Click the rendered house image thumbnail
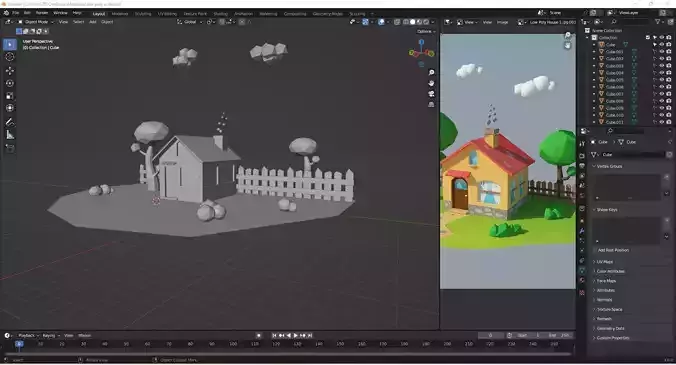Screen dimensions: 676x365 tap(507, 161)
